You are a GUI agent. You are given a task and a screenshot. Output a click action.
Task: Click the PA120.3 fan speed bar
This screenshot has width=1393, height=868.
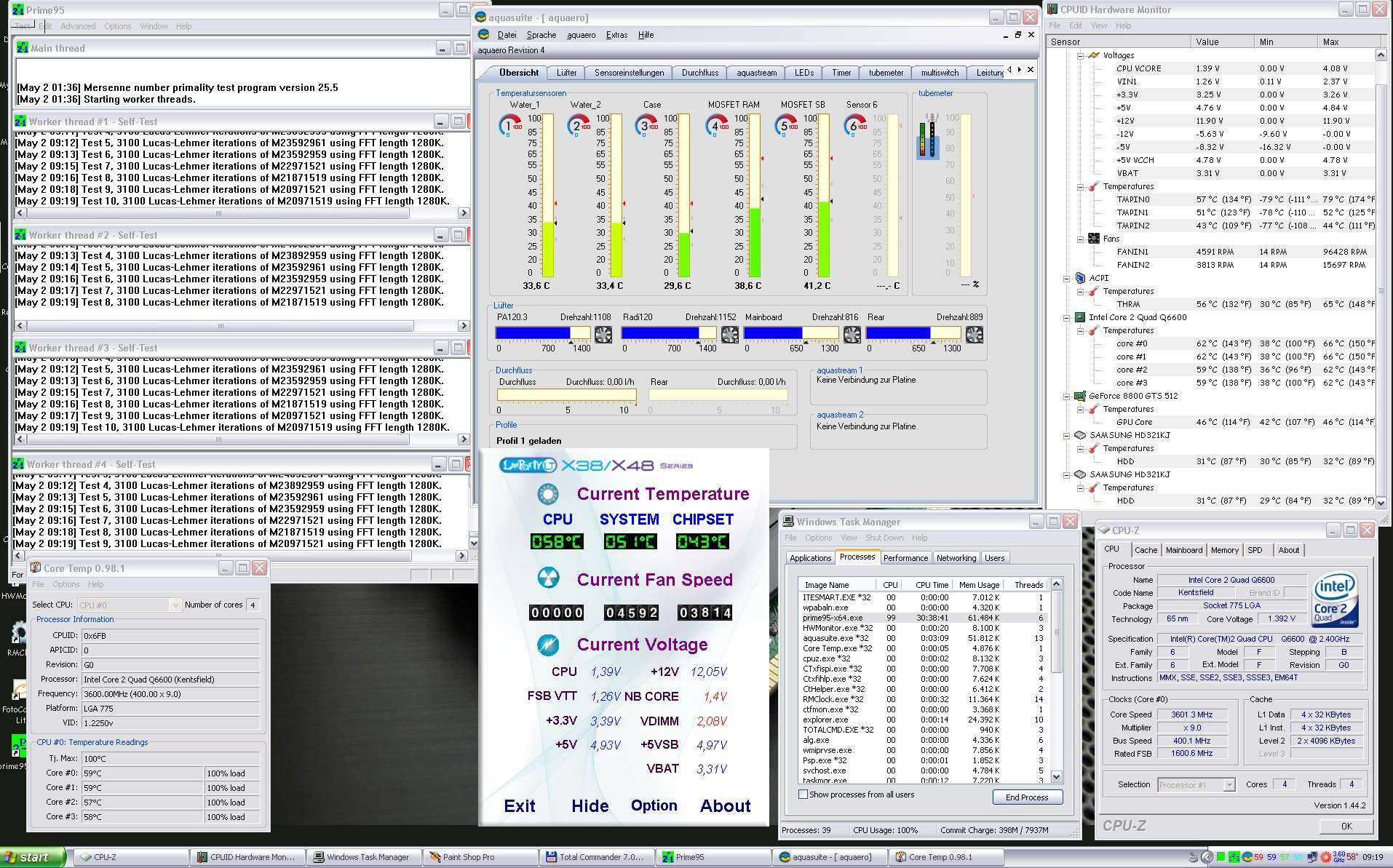pos(543,333)
